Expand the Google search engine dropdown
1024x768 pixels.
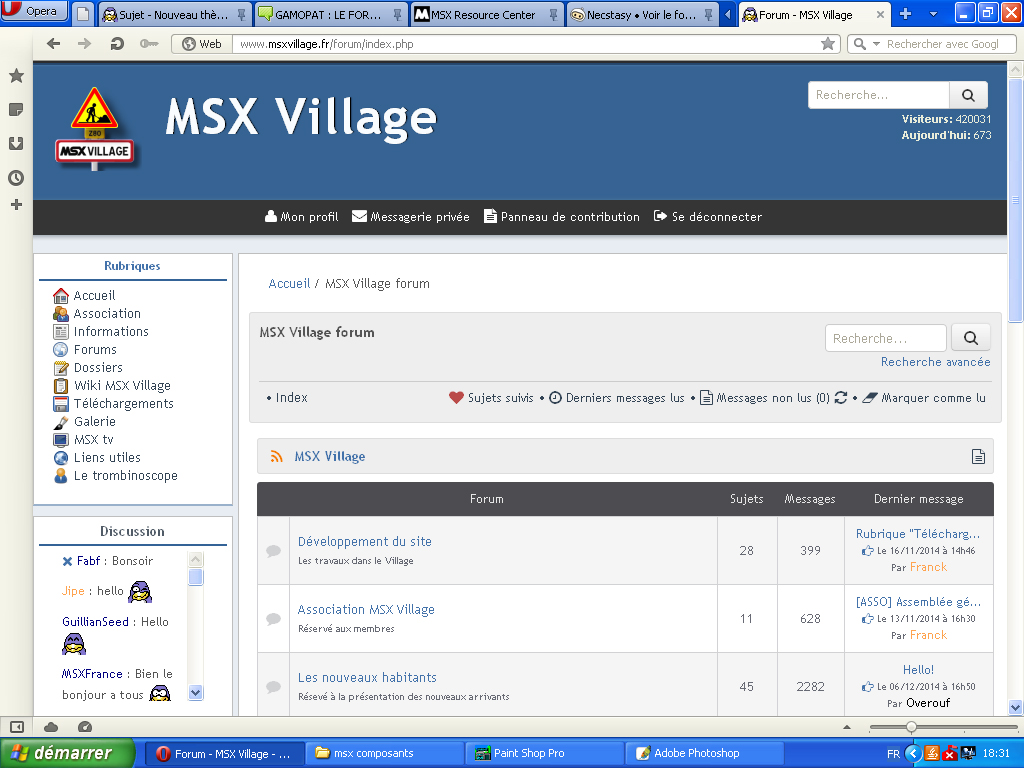pyautogui.click(x=876, y=44)
